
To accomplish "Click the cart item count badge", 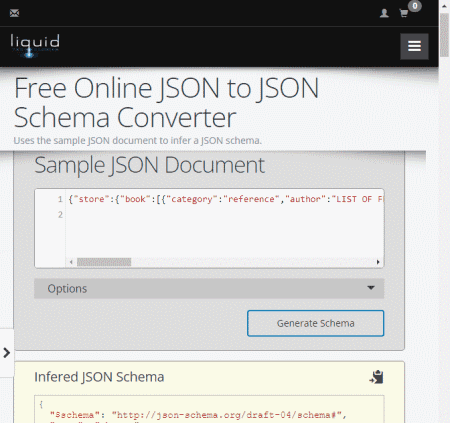I will pos(415,6).
